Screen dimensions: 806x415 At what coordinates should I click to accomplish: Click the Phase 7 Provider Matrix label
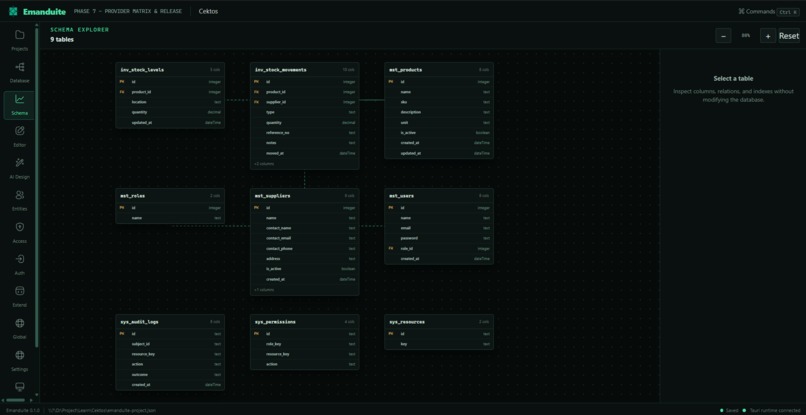click(x=127, y=11)
